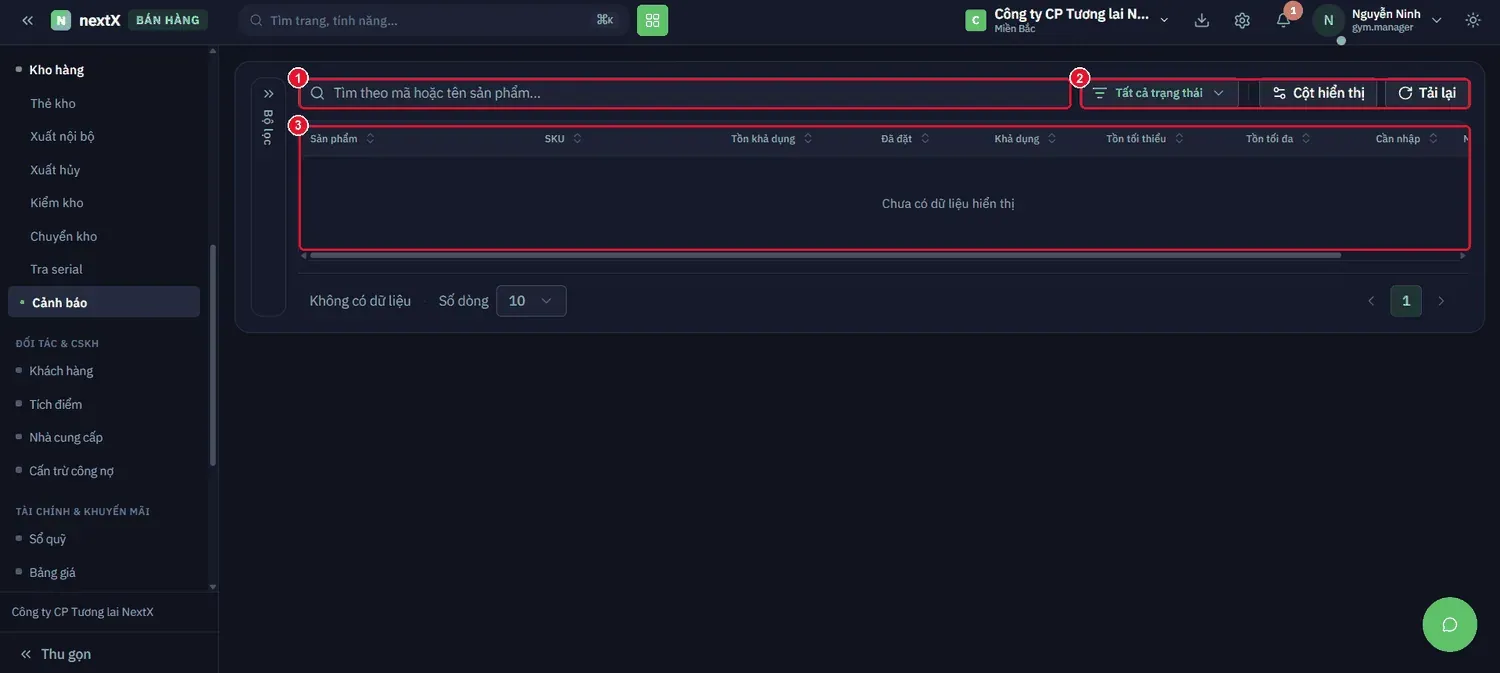This screenshot has width=1500, height=673.
Task: Go to Nhà cung cấp in the sidebar
Action: tap(66, 437)
